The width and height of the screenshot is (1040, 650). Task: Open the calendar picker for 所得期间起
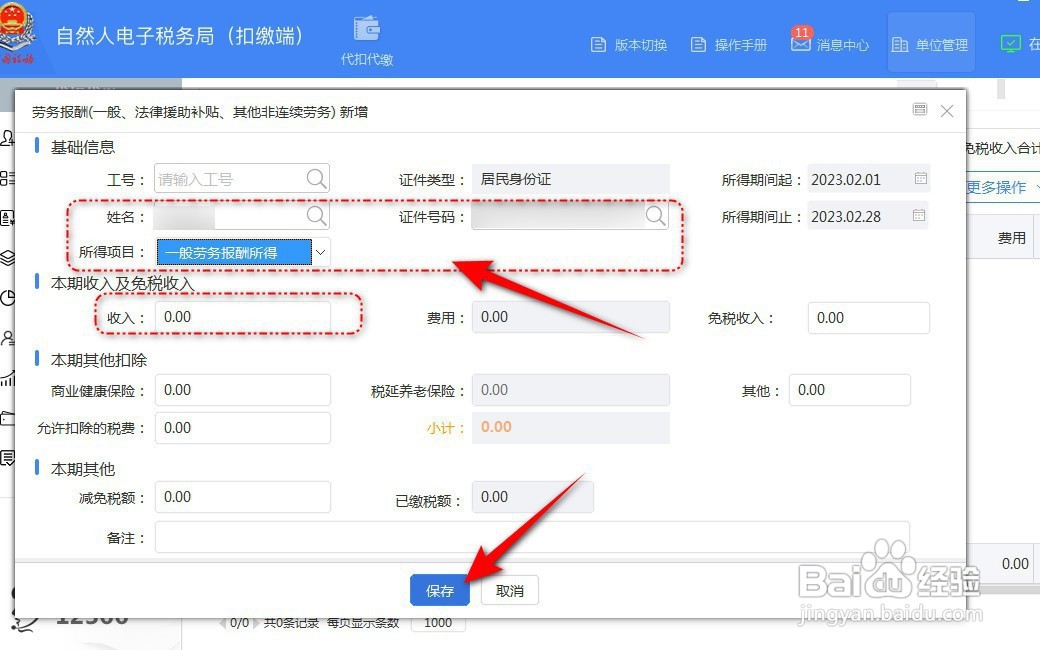922,178
